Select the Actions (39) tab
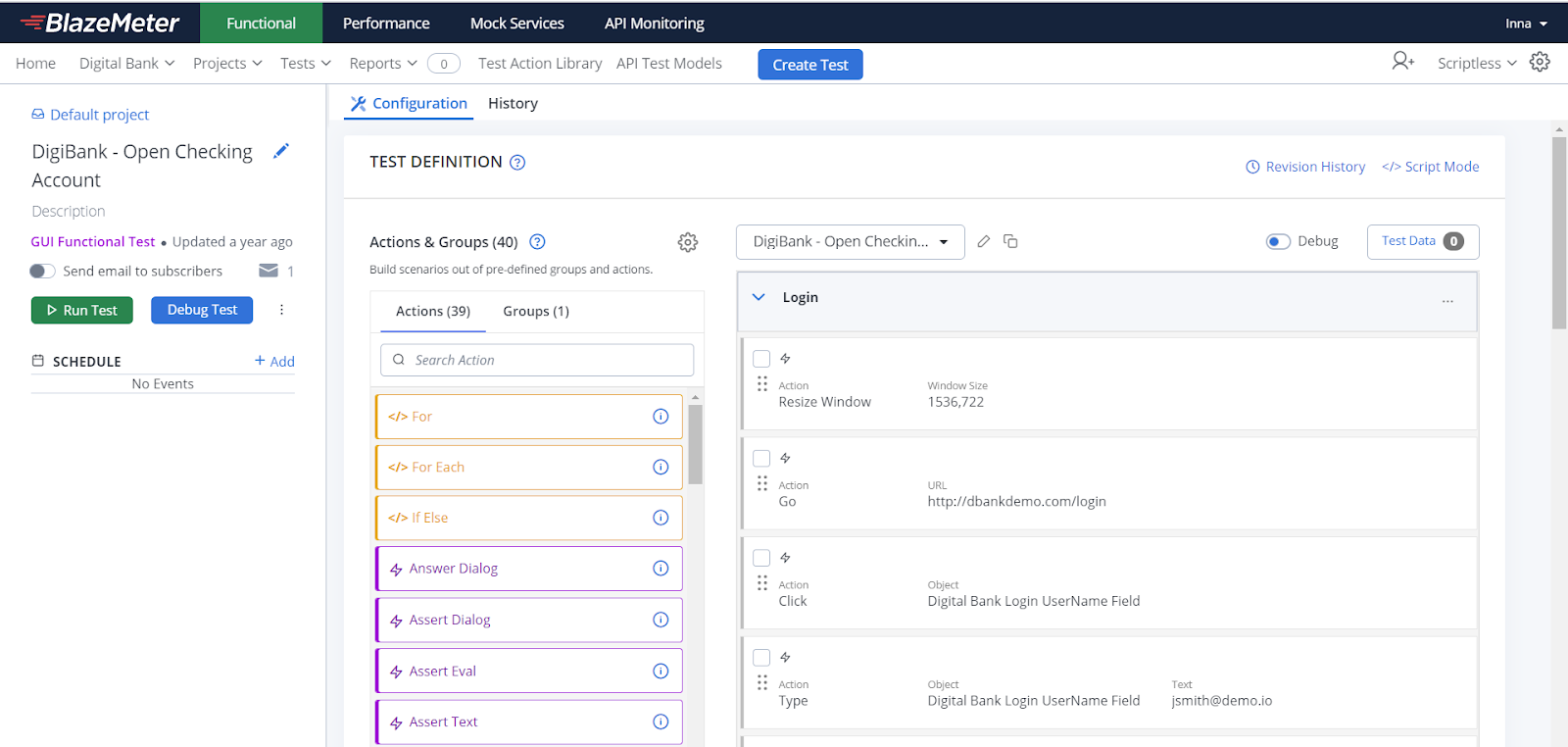This screenshot has width=1568, height=747. coord(433,312)
